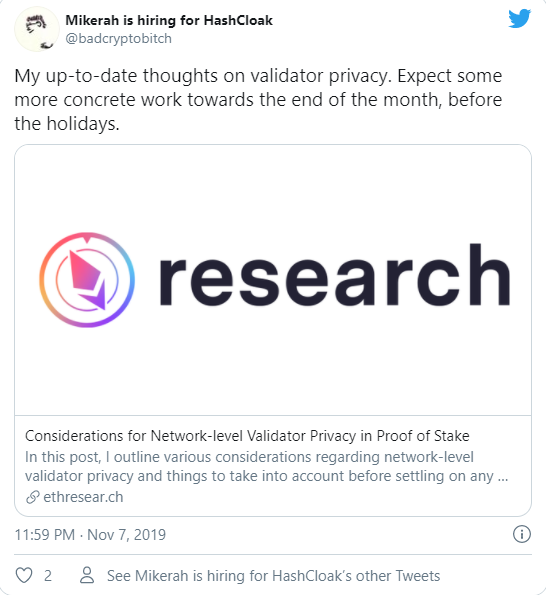Click blank area of the link card below logo
This screenshot has width=546, height=595.
(273, 372)
